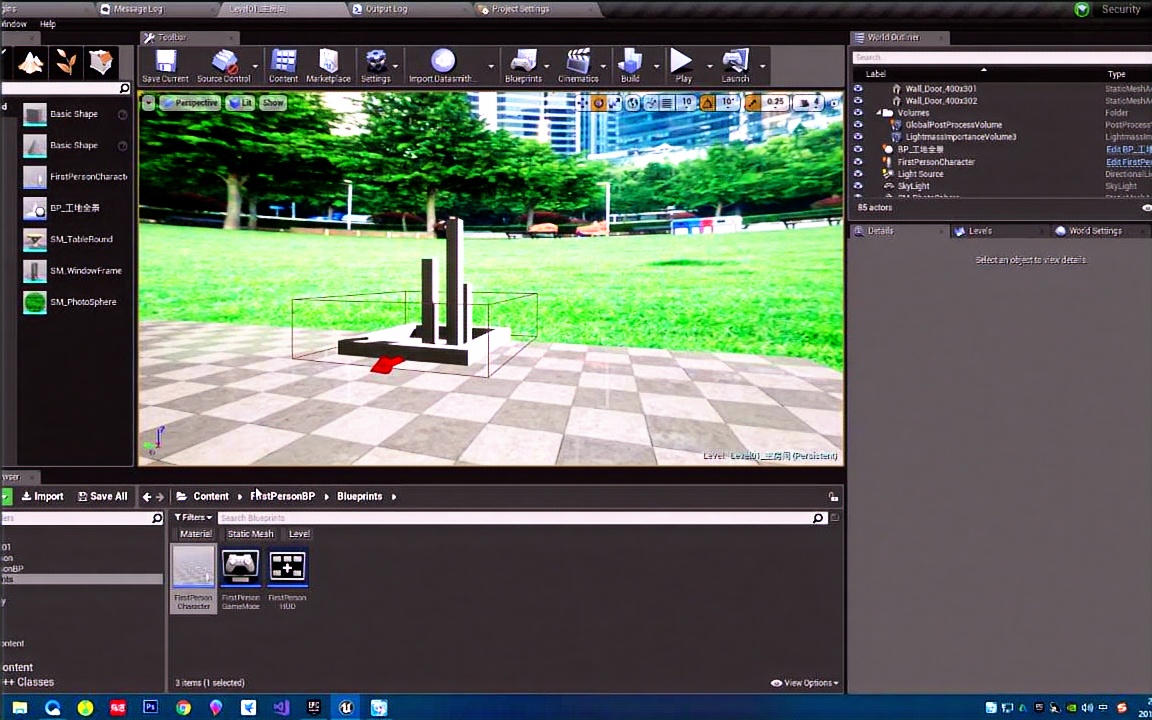The width and height of the screenshot is (1152, 720).
Task: Switch to the World Settings tab
Action: click(1094, 230)
